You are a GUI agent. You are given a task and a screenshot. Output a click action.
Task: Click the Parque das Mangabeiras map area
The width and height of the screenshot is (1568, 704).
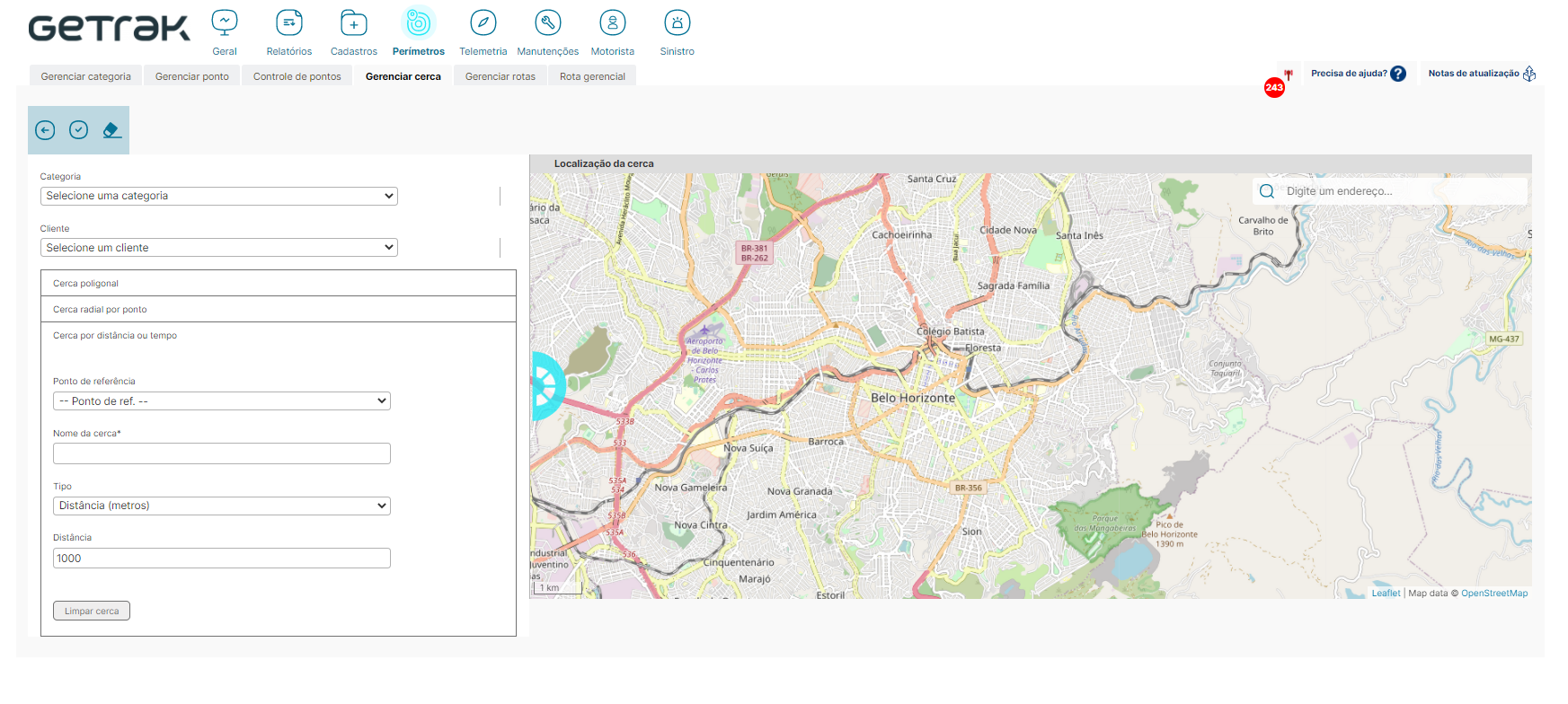click(1104, 523)
